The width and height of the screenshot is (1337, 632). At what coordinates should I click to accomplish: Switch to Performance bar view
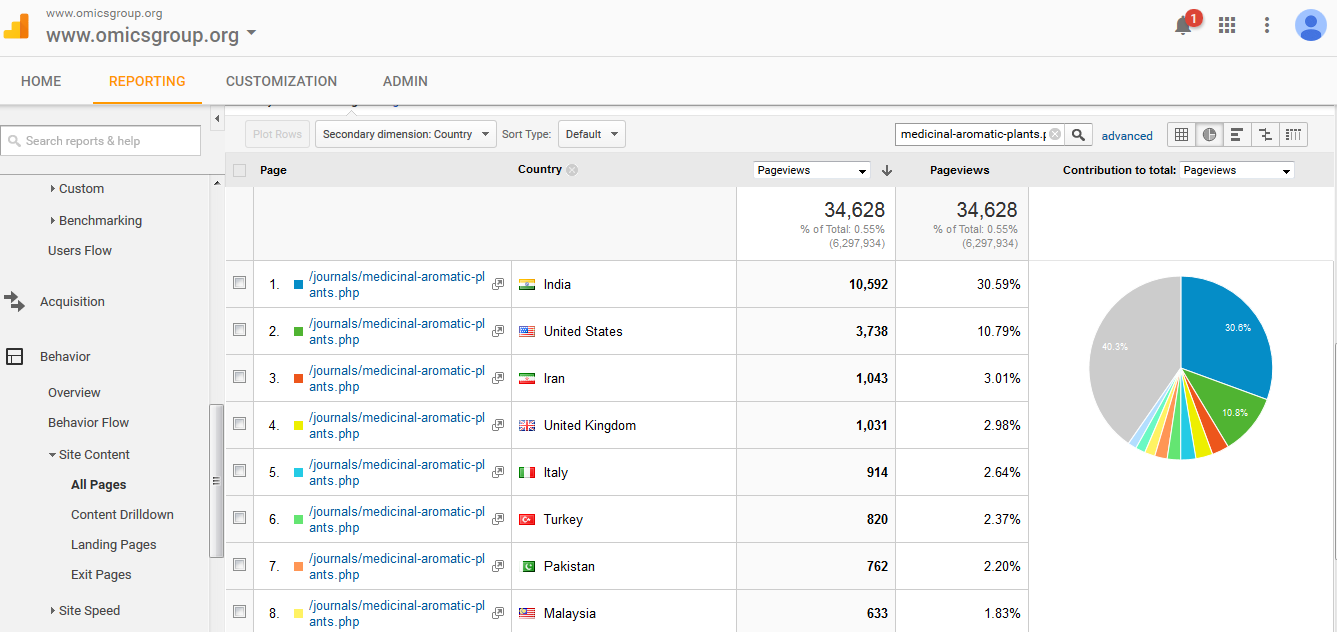[1238, 134]
